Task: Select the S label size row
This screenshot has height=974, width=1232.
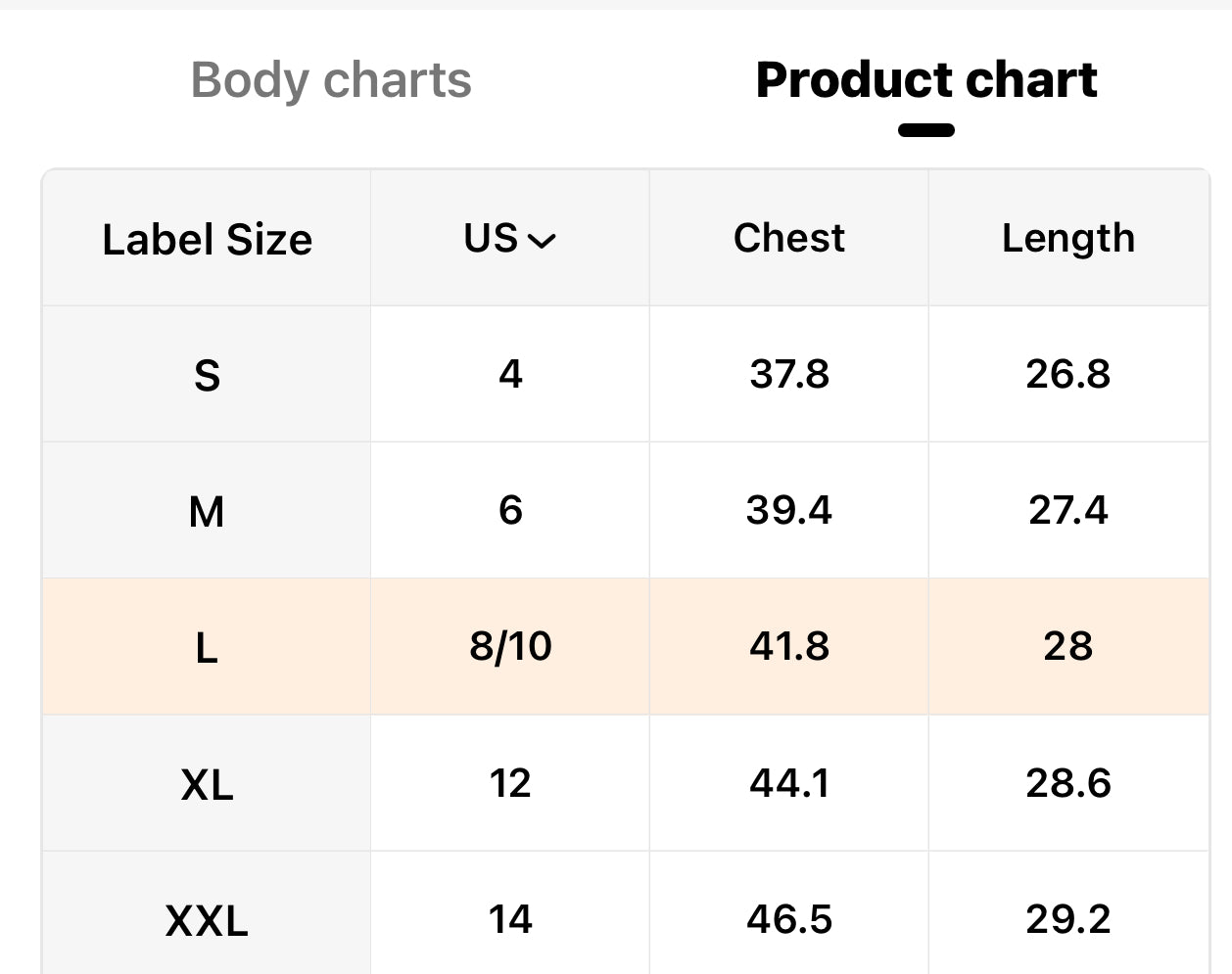Action: tap(207, 375)
